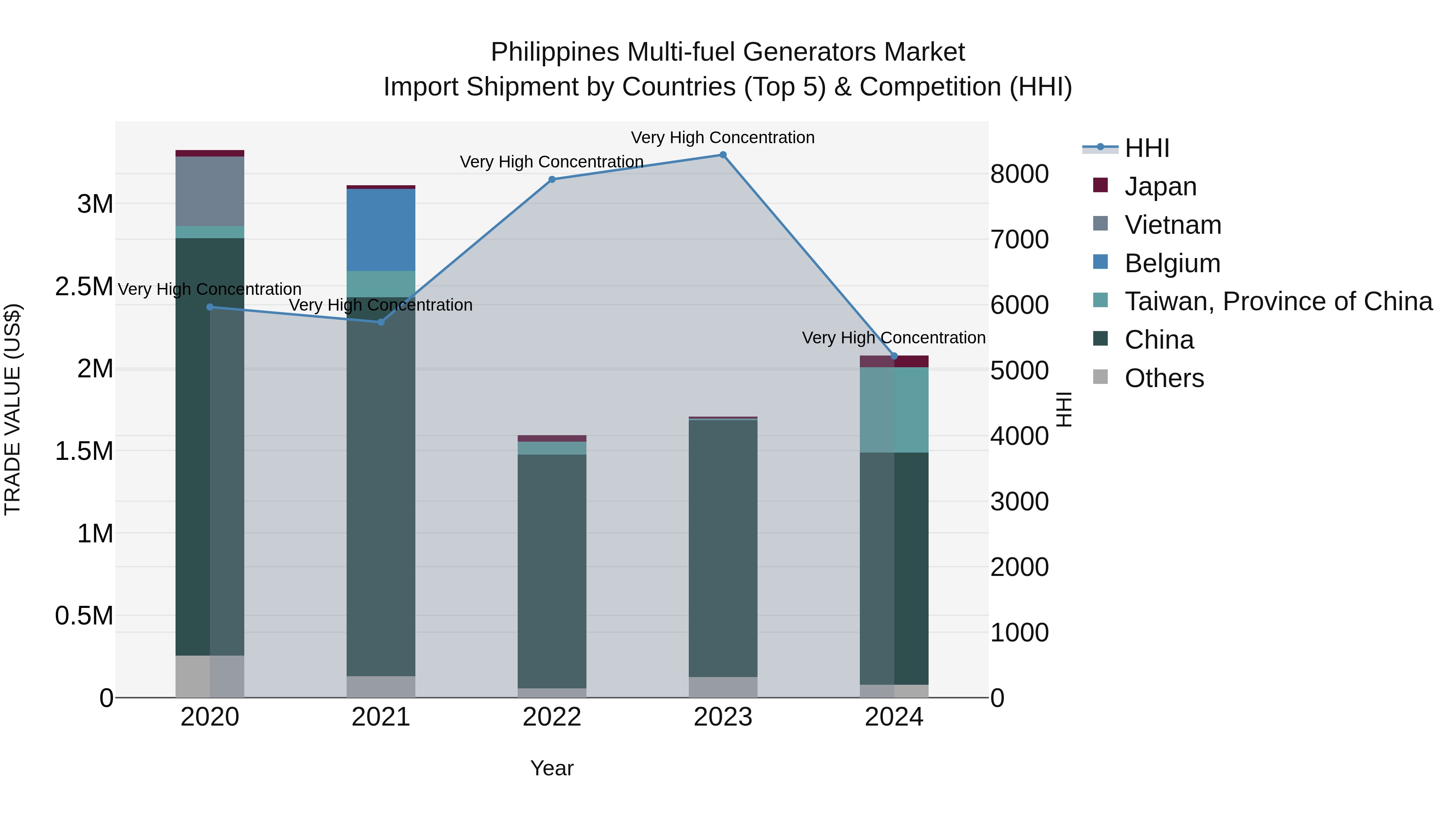Toggle the Vietnam series label in legend
Screen dimensions: 1456x819
point(1173,225)
